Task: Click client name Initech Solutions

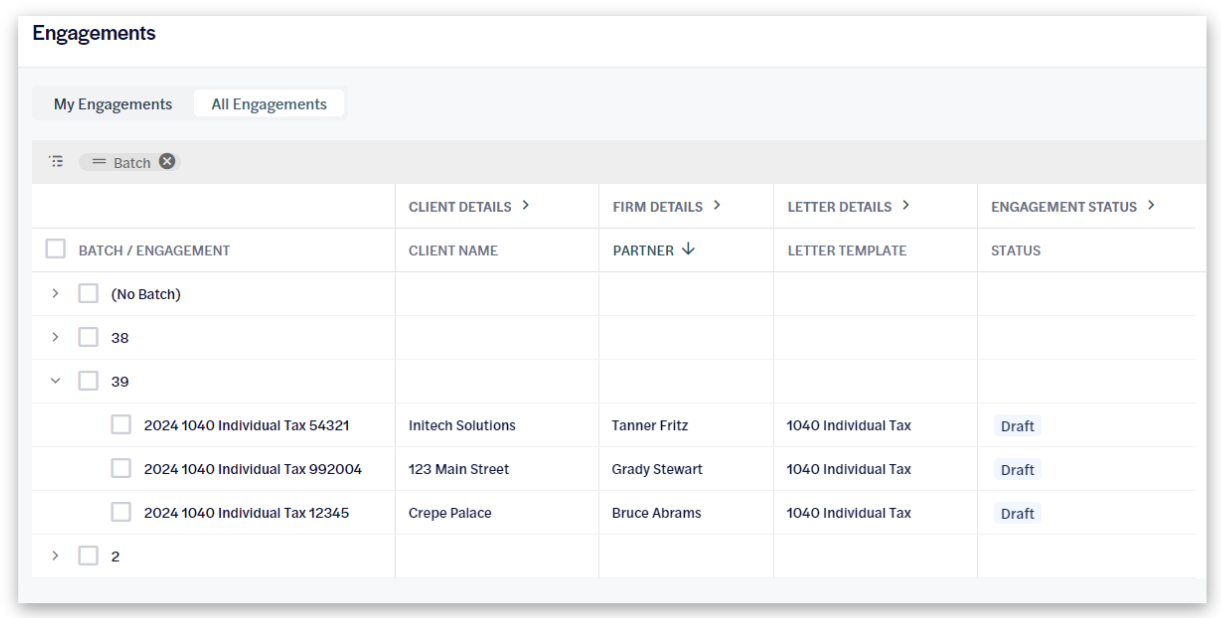Action: [x=462, y=425]
